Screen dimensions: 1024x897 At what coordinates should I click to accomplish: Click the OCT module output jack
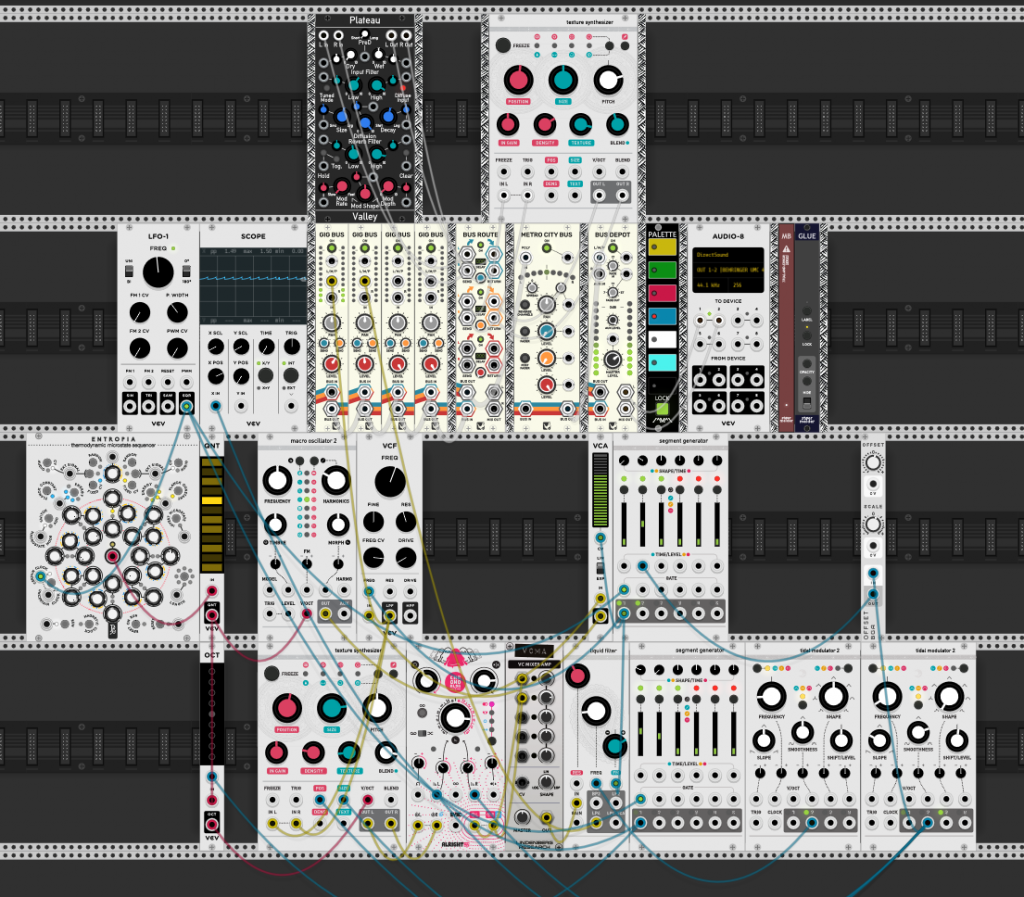click(x=212, y=824)
